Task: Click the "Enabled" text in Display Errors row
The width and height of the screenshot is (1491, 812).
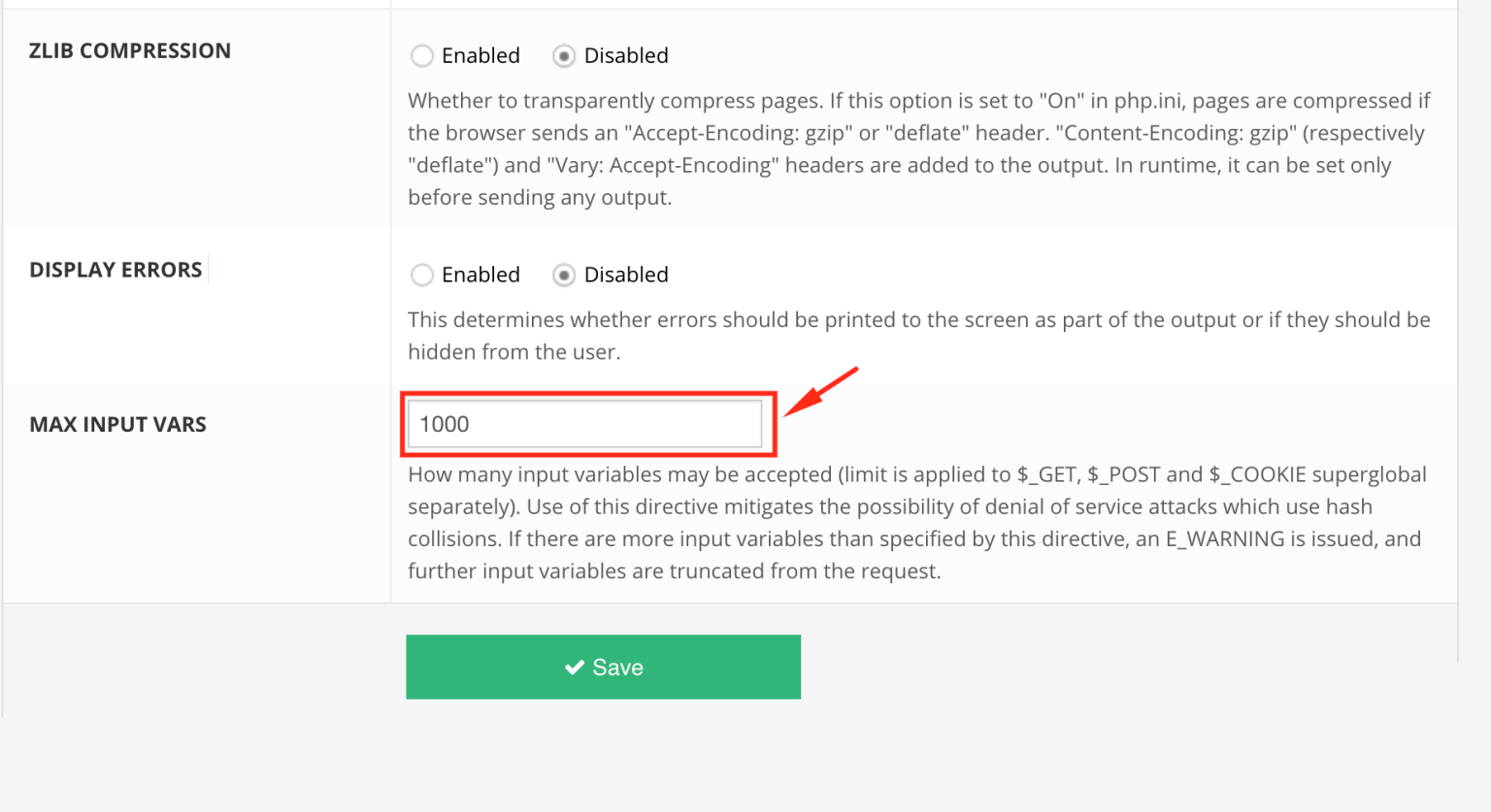Action: [480, 276]
